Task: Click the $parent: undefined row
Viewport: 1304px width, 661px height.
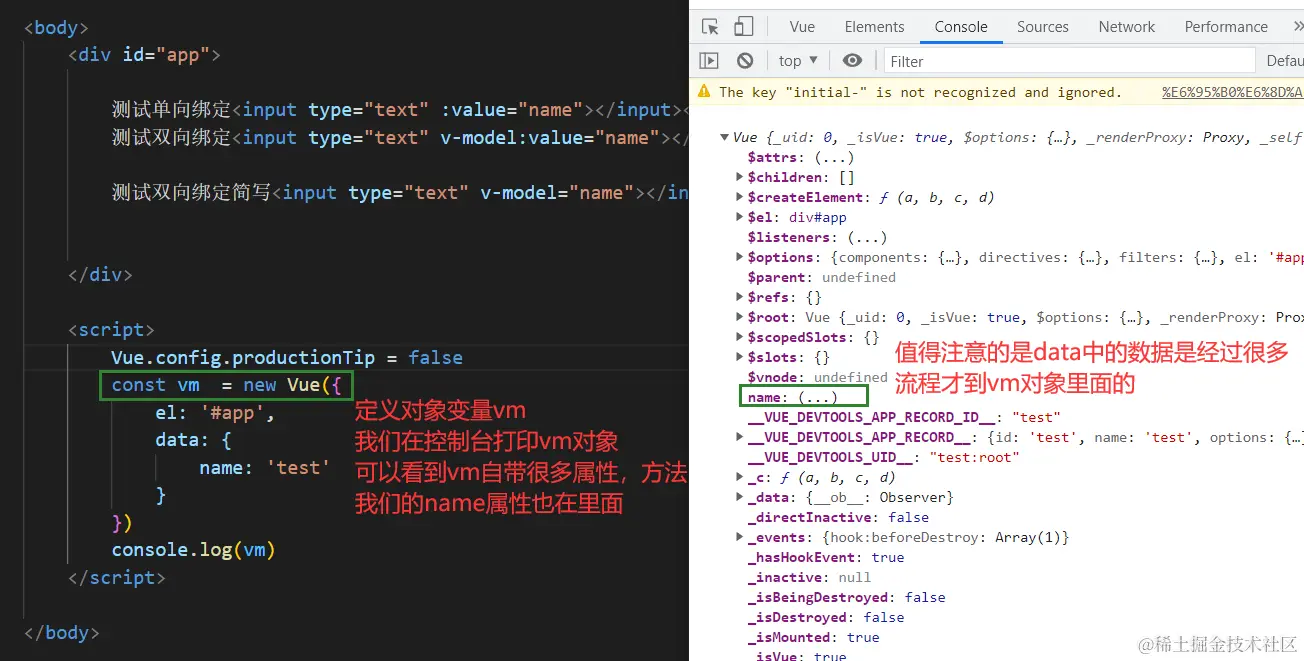Action: pos(822,278)
